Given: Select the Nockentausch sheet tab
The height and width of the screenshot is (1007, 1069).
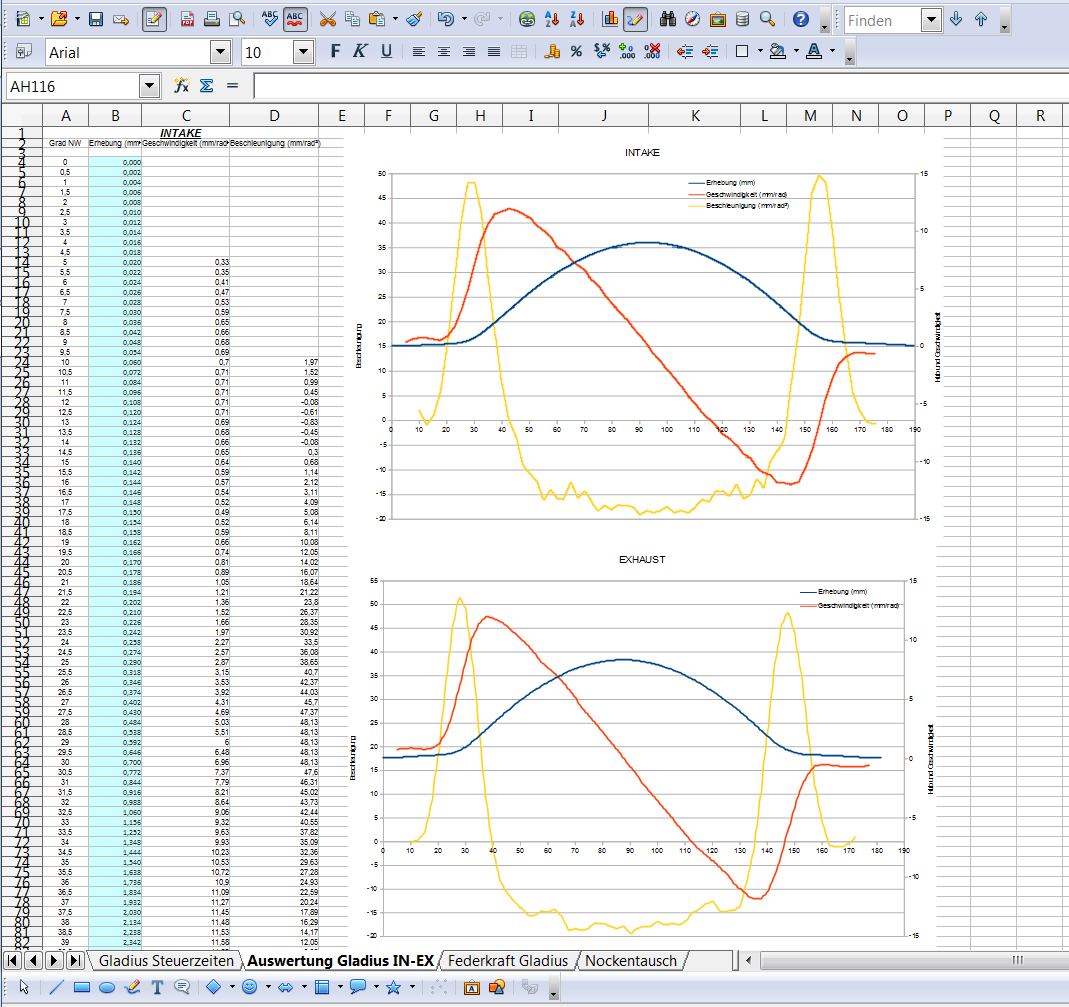Looking at the screenshot, I should tap(631, 961).
